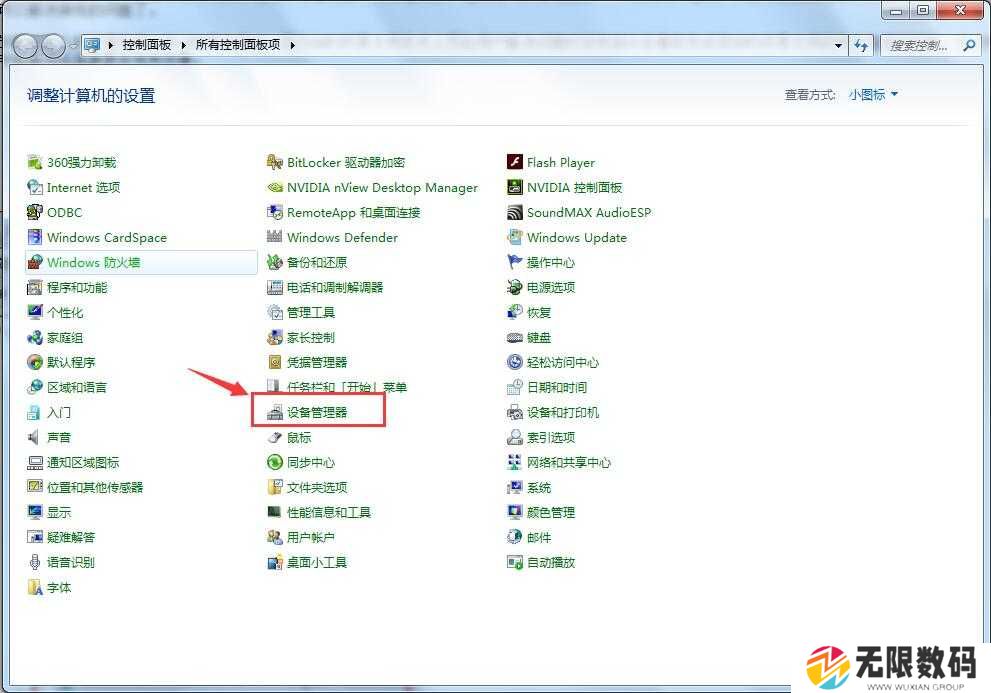Open the Flash Player icon
This screenshot has width=991, height=693.
514,163
